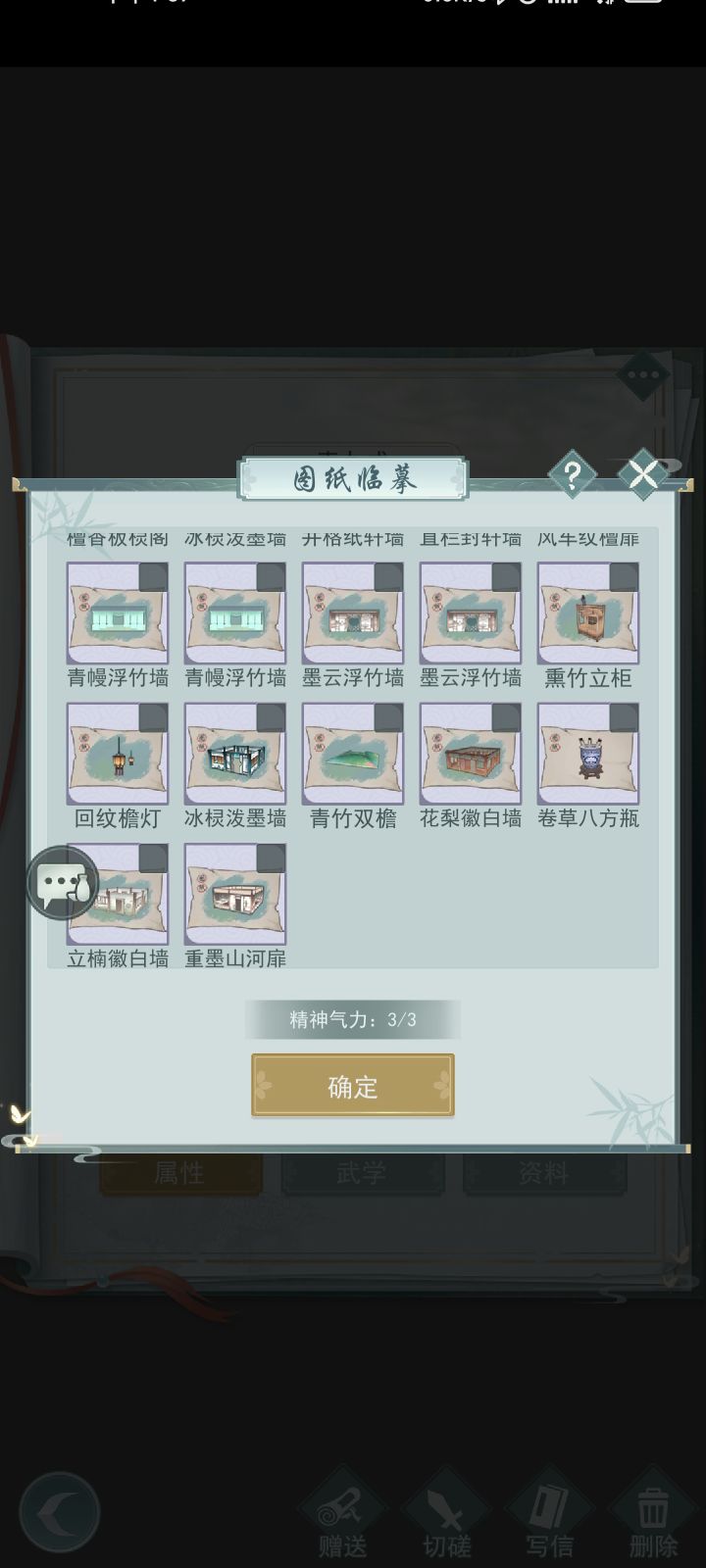Tap the 赠送 gift icon

tap(343, 1514)
